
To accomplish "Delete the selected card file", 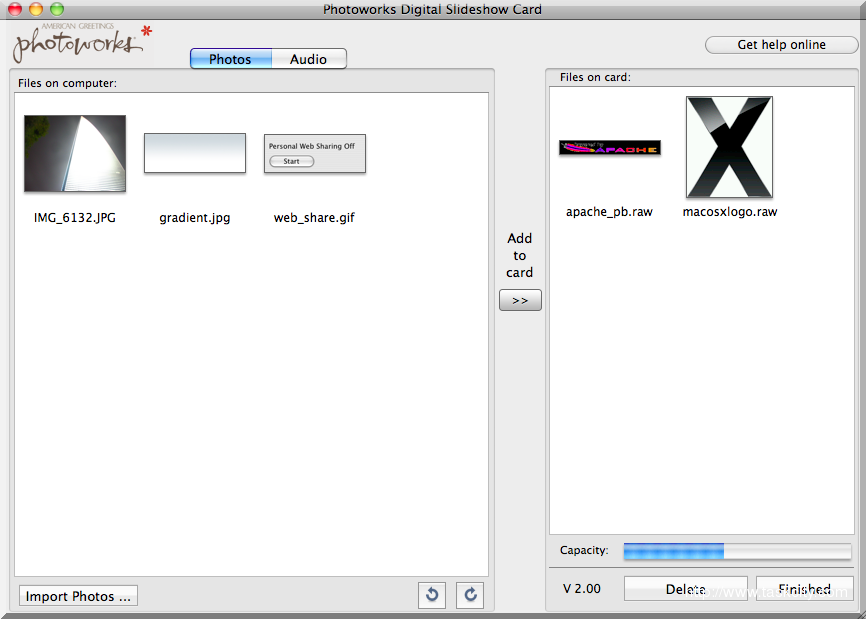I will 685,589.
